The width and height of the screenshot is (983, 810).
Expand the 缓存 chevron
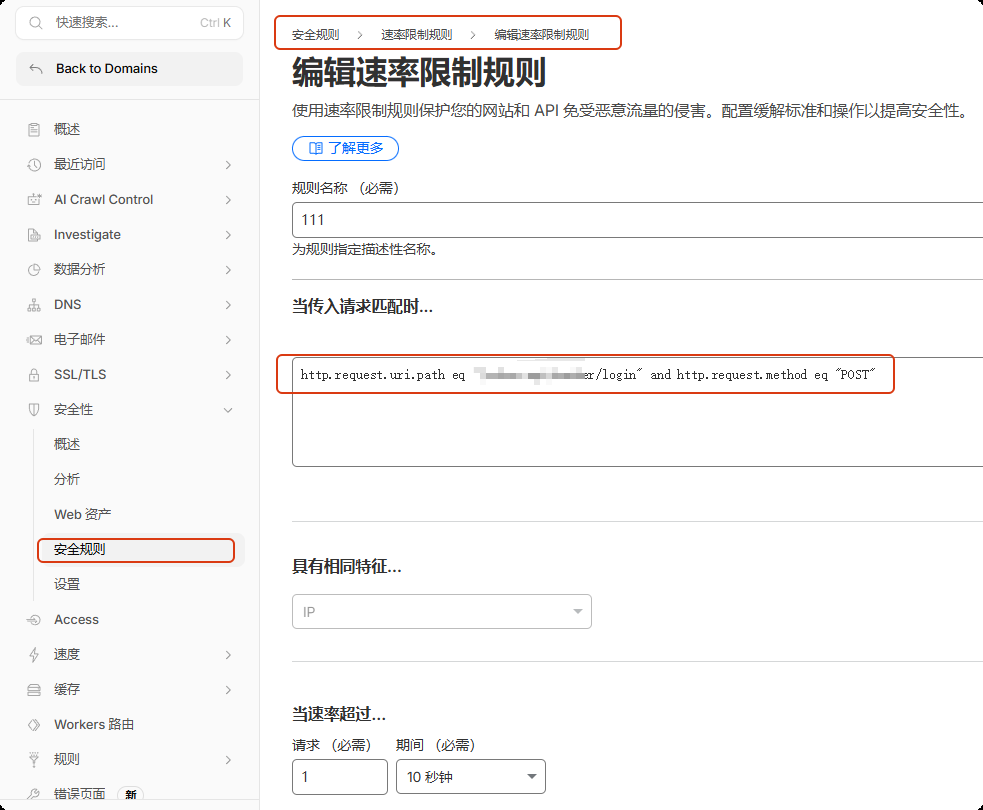click(x=228, y=690)
